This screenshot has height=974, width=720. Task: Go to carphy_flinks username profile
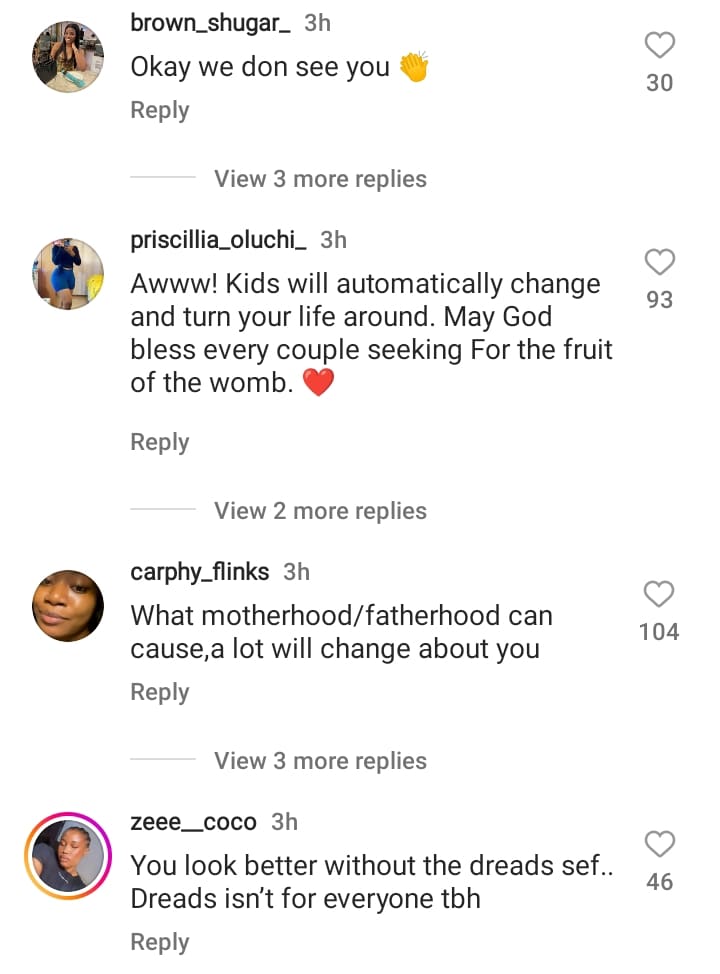click(x=200, y=572)
